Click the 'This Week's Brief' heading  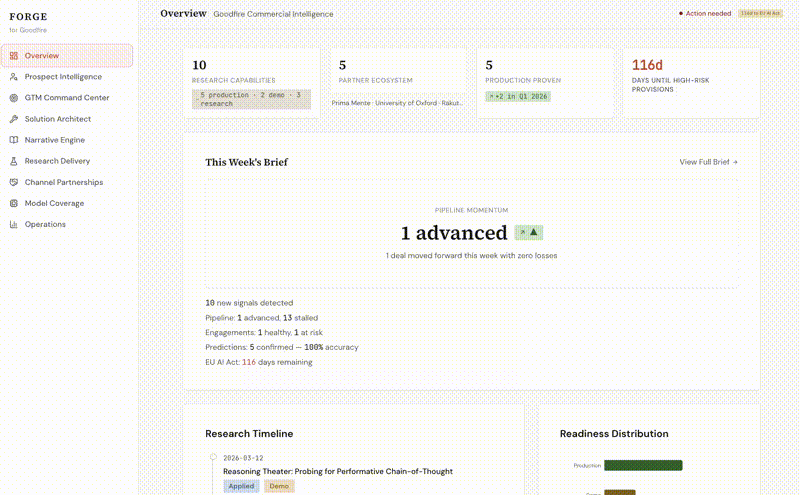[x=246, y=162]
